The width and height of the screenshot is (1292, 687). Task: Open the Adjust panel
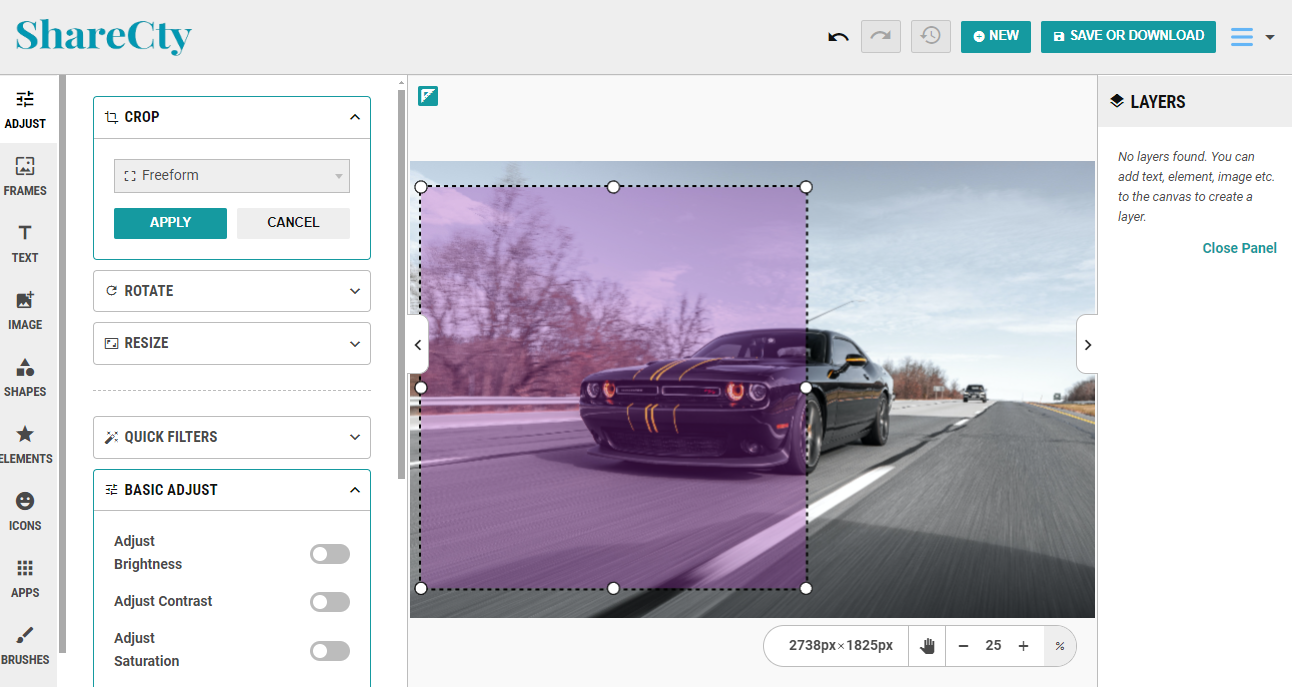tap(25, 108)
